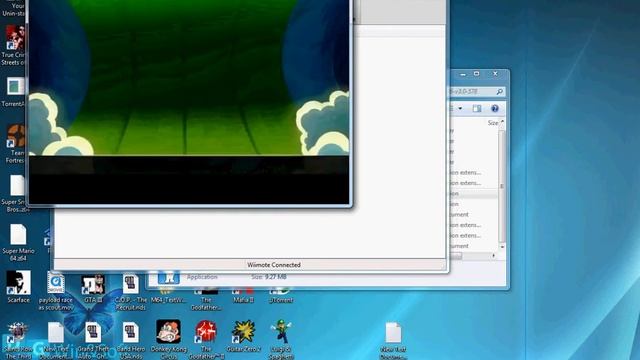Open Explorer help question-mark icon
640x360 pixels.
[x=495, y=109]
